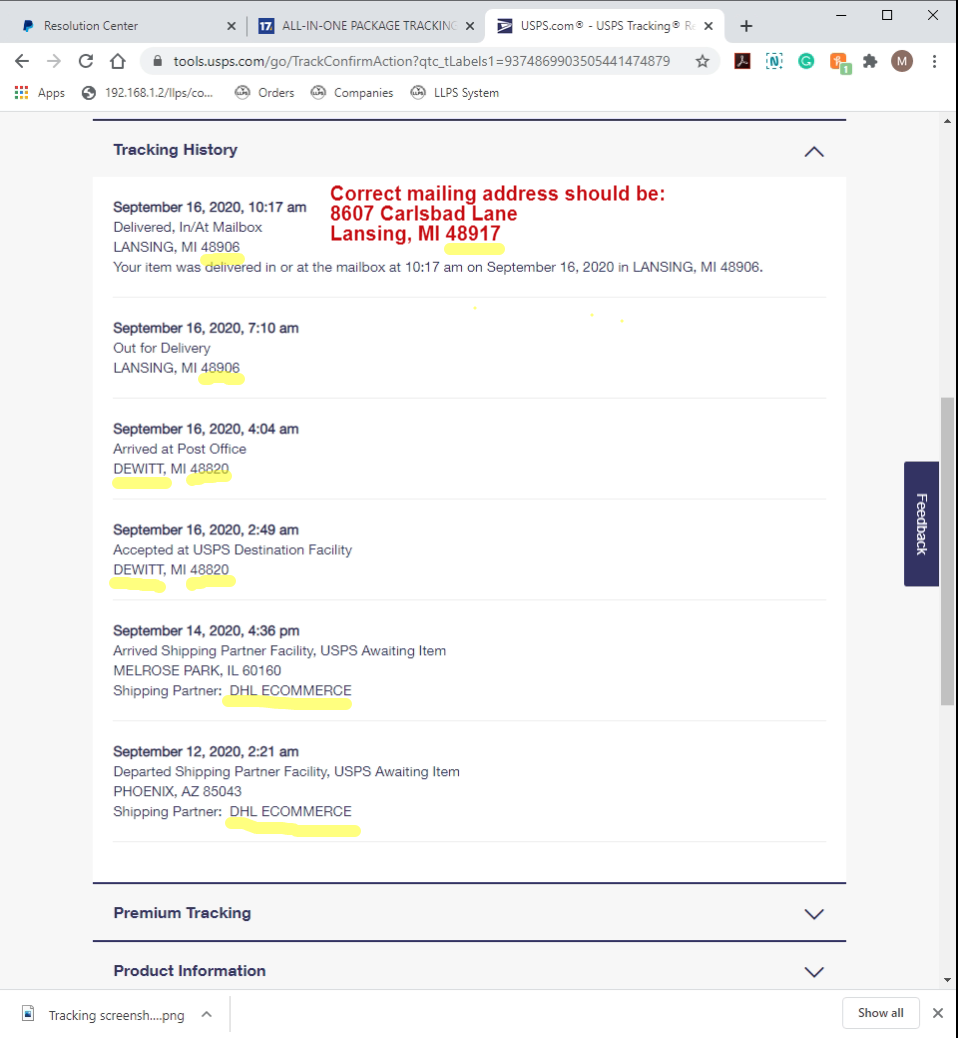Reload the USPS tracking page
Screen dimensions: 958x1038
pos(86,61)
